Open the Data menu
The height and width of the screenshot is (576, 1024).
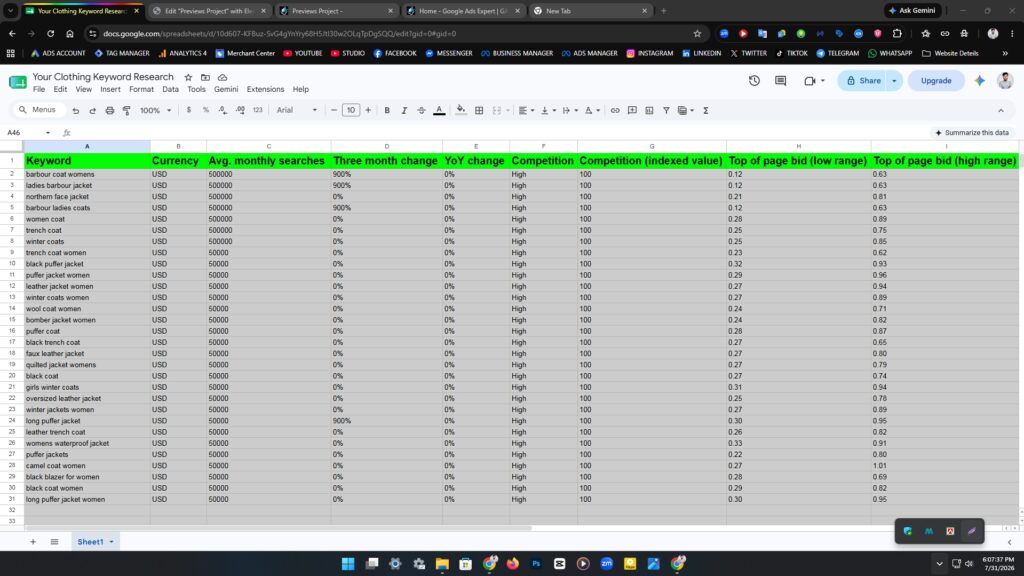click(170, 89)
